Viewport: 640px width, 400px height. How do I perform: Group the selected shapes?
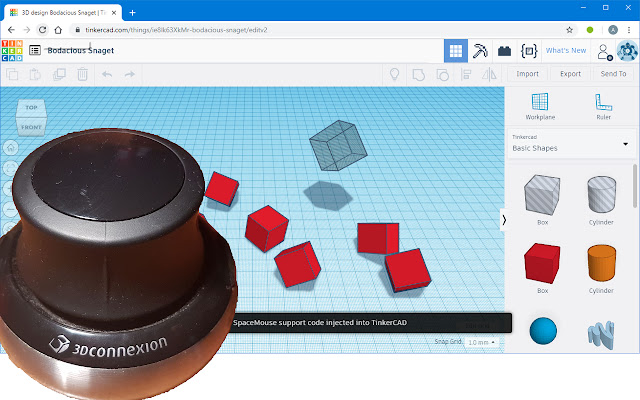pos(418,74)
